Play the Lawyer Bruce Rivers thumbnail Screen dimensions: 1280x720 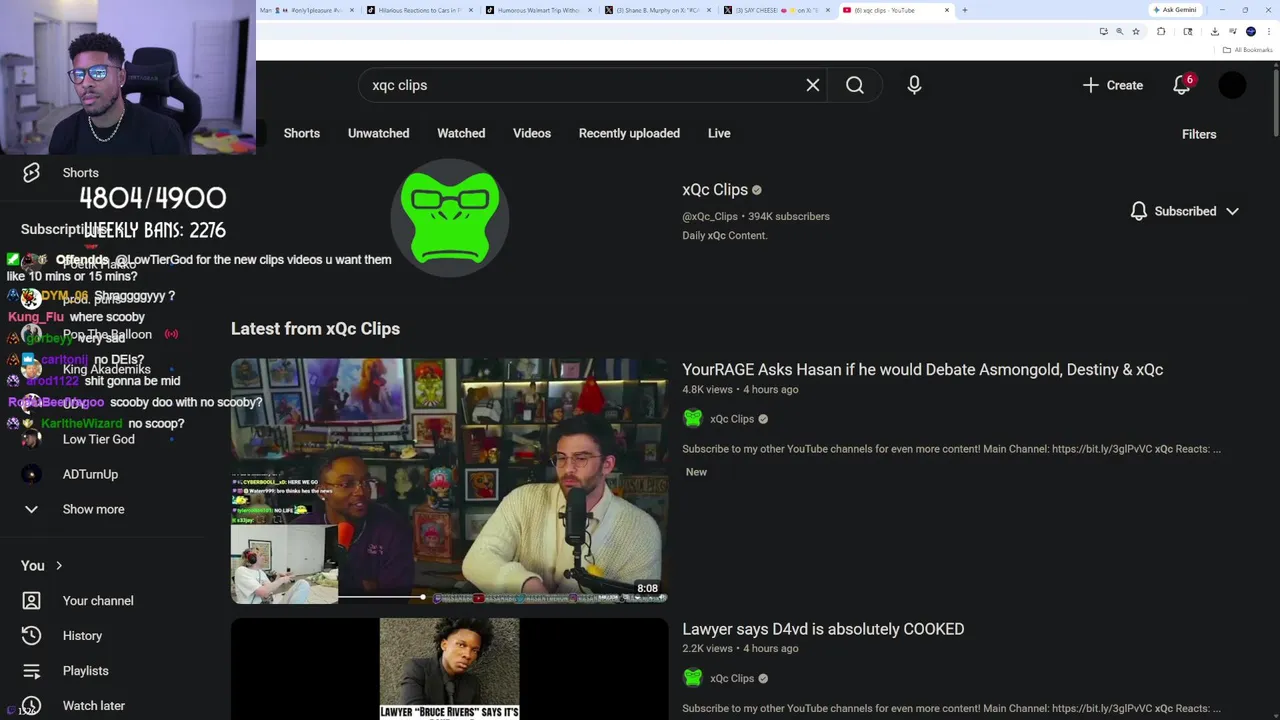click(x=449, y=668)
